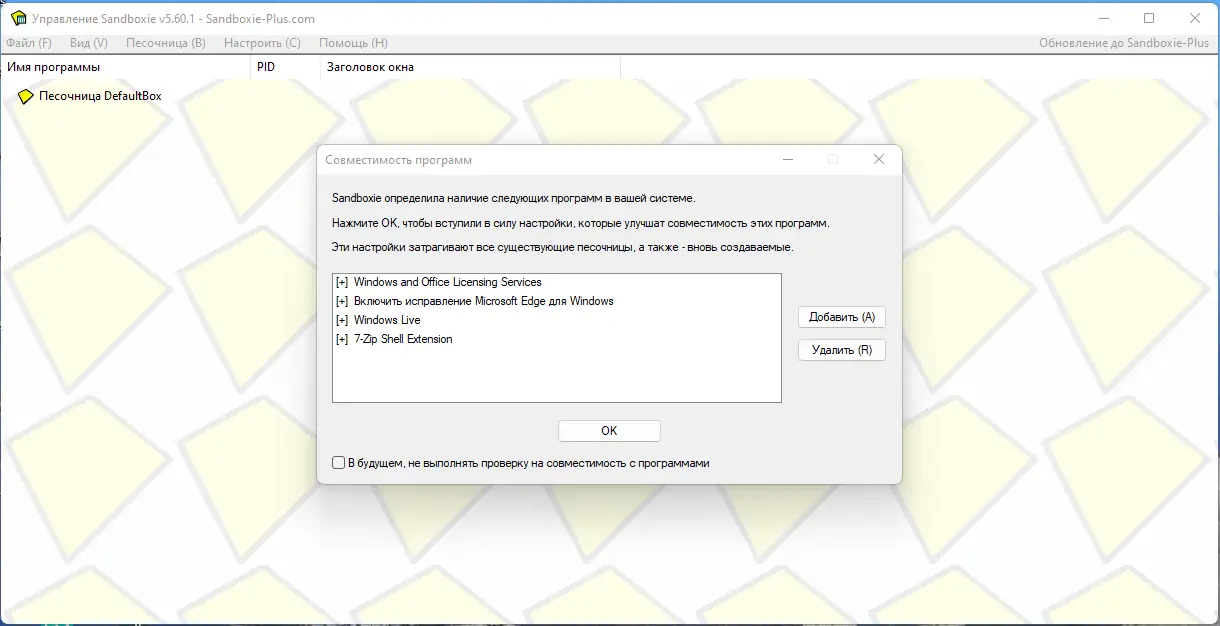1220x626 pixels.
Task: Expand the Windows Live entry
Action: click(342, 321)
